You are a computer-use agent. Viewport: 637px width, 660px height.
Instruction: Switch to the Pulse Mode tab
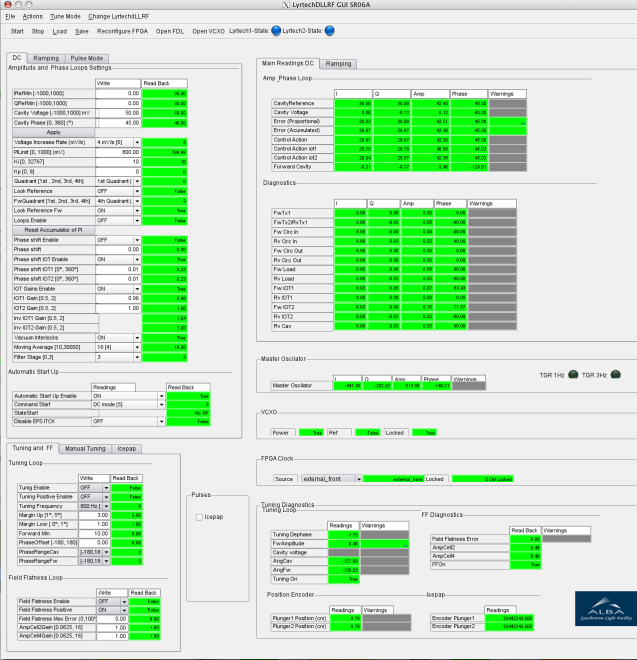(87, 58)
